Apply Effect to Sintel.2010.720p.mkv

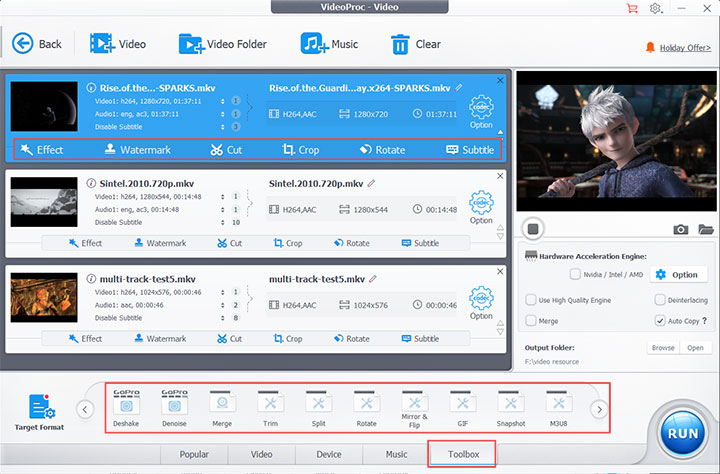85,243
